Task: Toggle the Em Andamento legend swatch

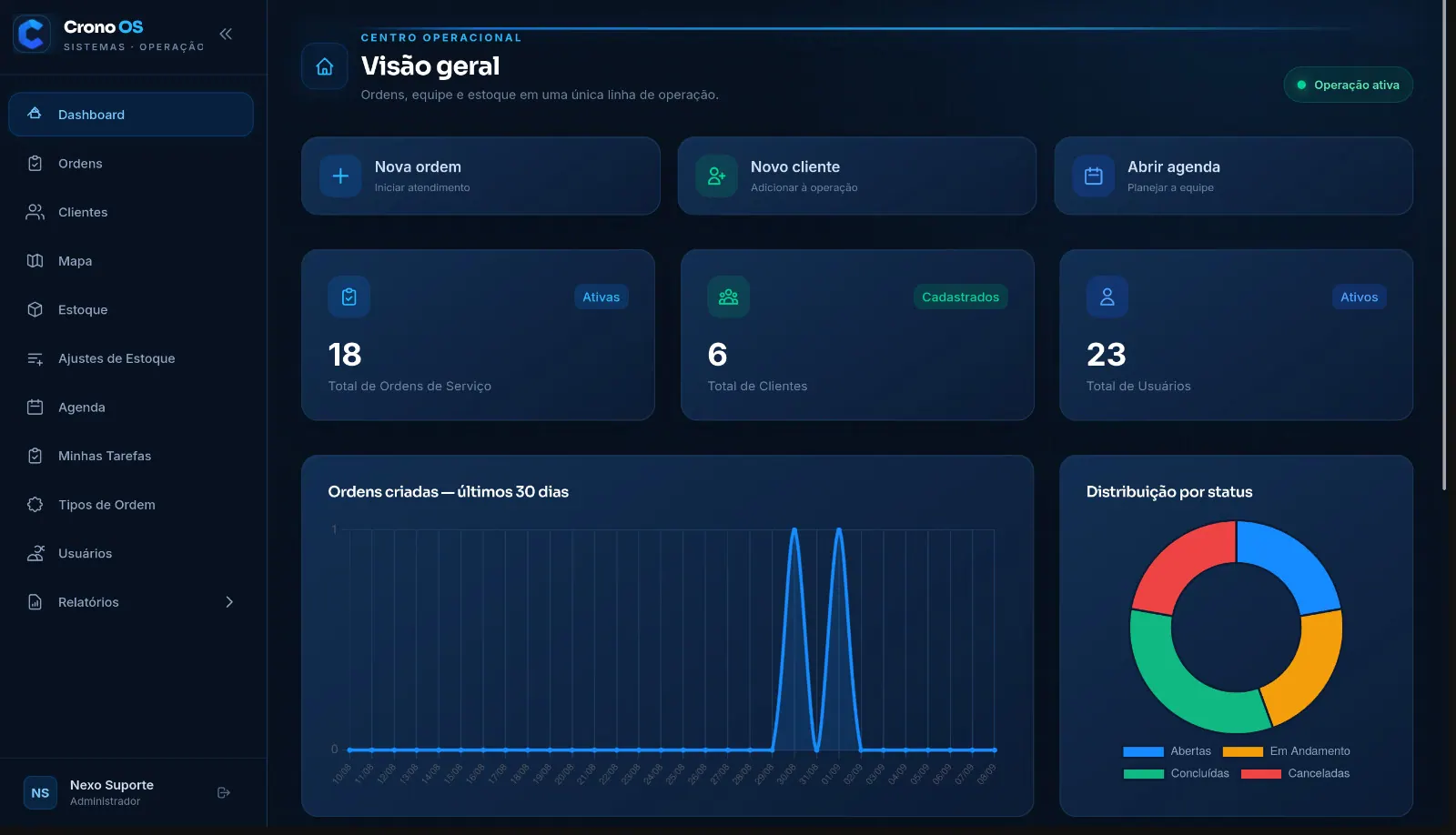Action: click(x=1243, y=751)
